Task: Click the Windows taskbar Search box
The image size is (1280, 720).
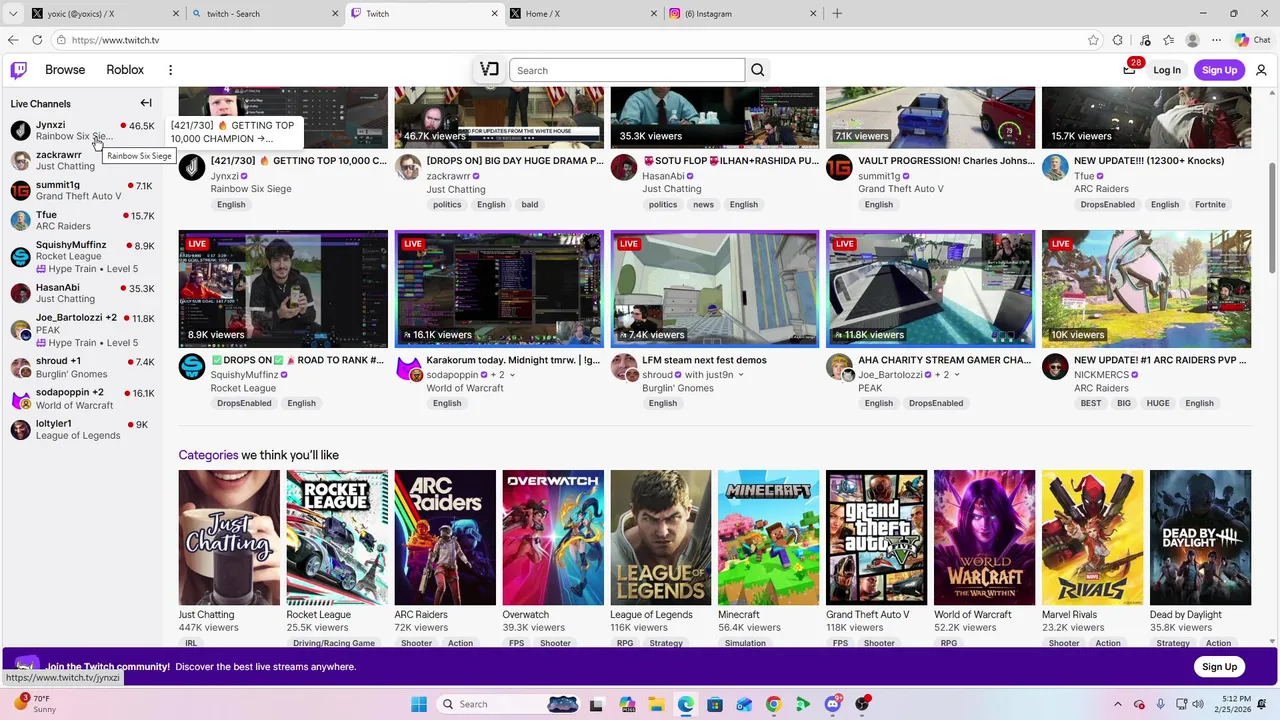Action: click(x=509, y=704)
